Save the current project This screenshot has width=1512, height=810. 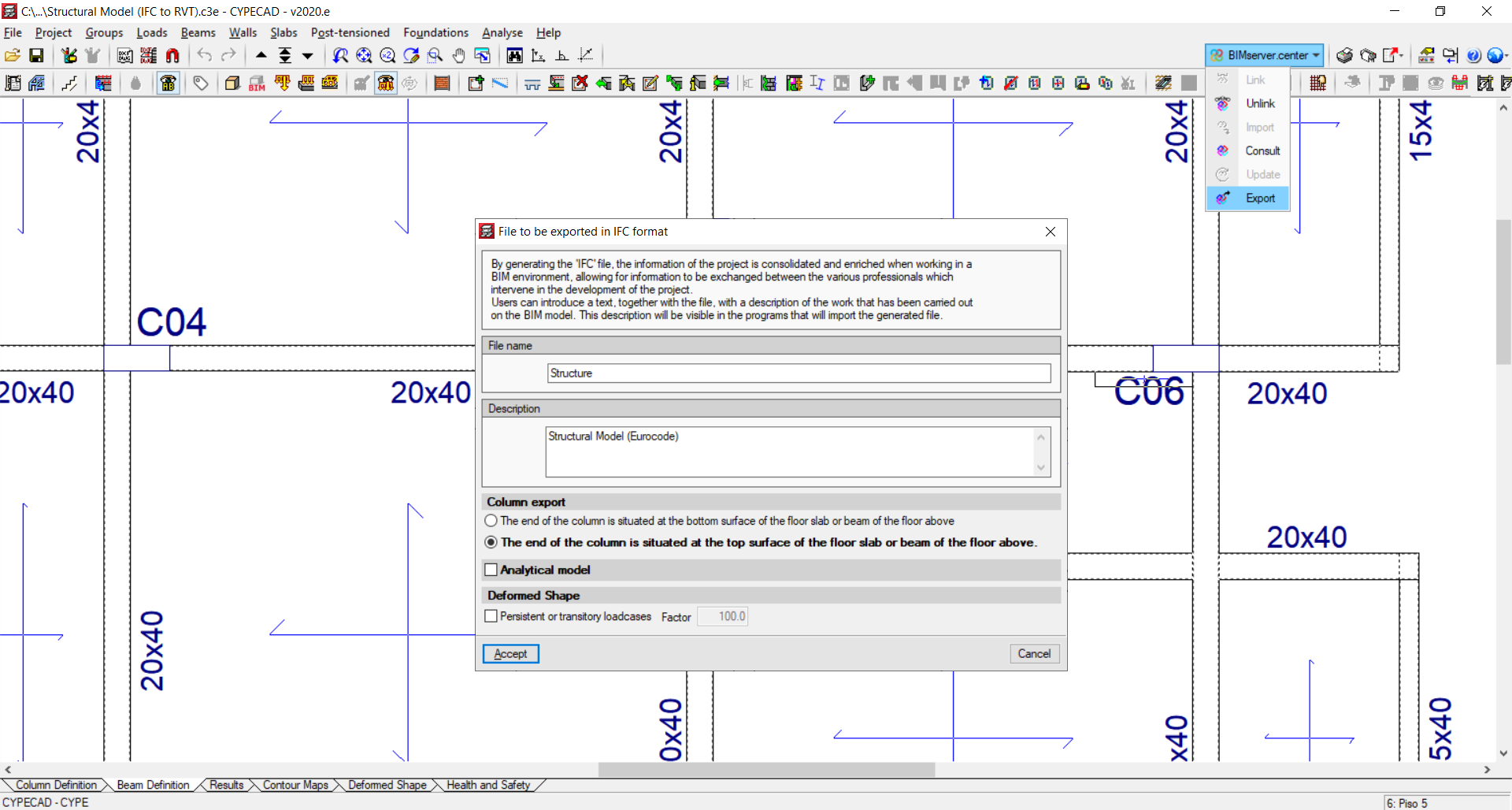(x=36, y=55)
